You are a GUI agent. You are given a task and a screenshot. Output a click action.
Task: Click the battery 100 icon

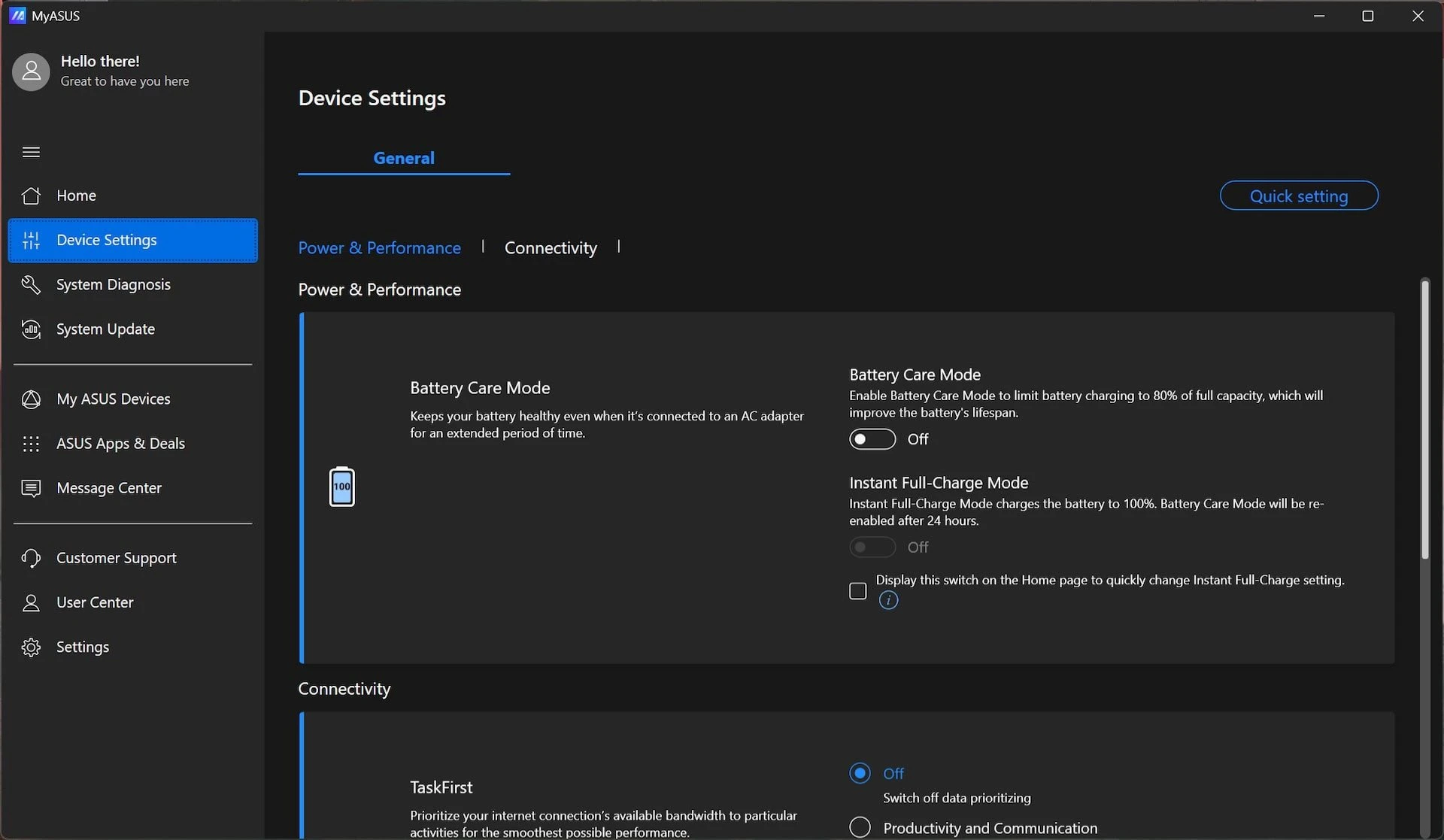342,487
